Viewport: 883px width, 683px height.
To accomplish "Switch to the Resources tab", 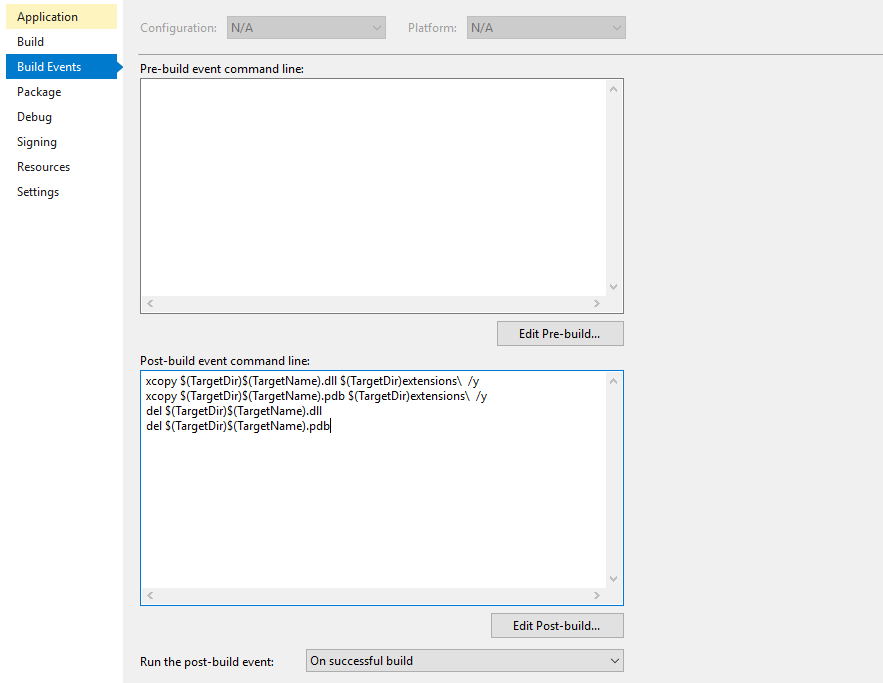I will tap(43, 167).
